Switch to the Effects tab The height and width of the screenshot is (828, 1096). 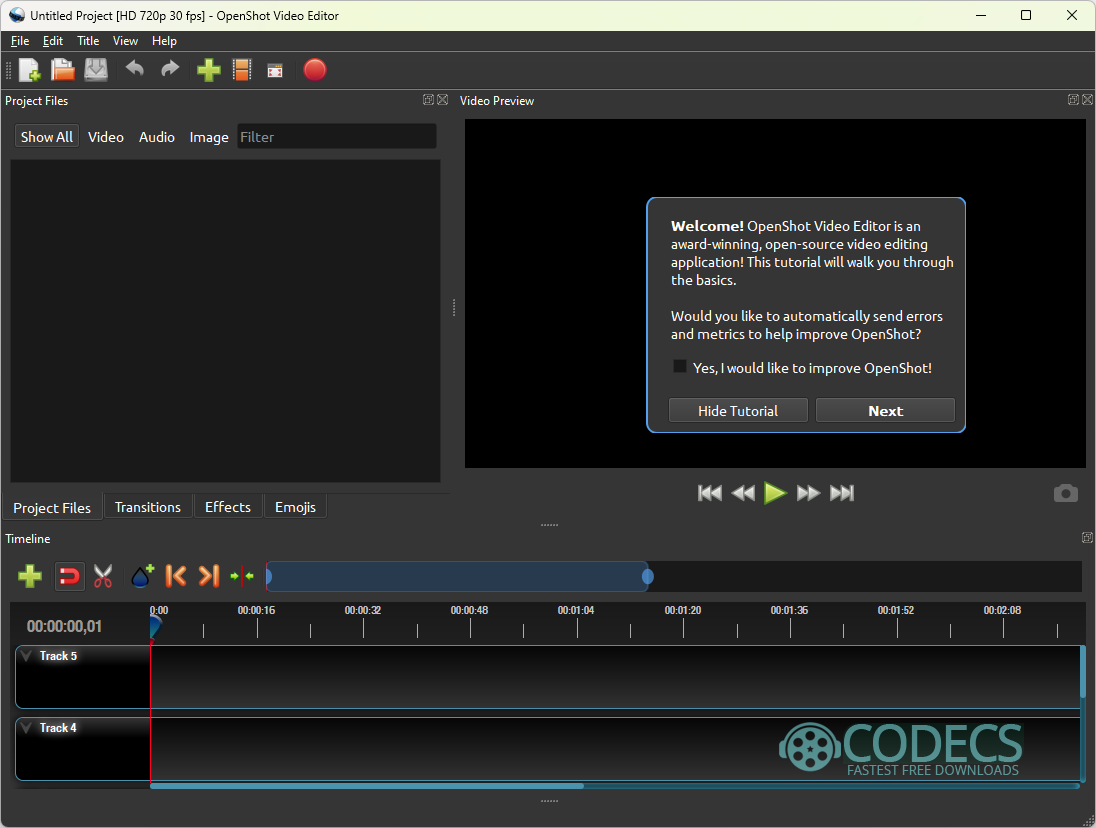point(228,507)
